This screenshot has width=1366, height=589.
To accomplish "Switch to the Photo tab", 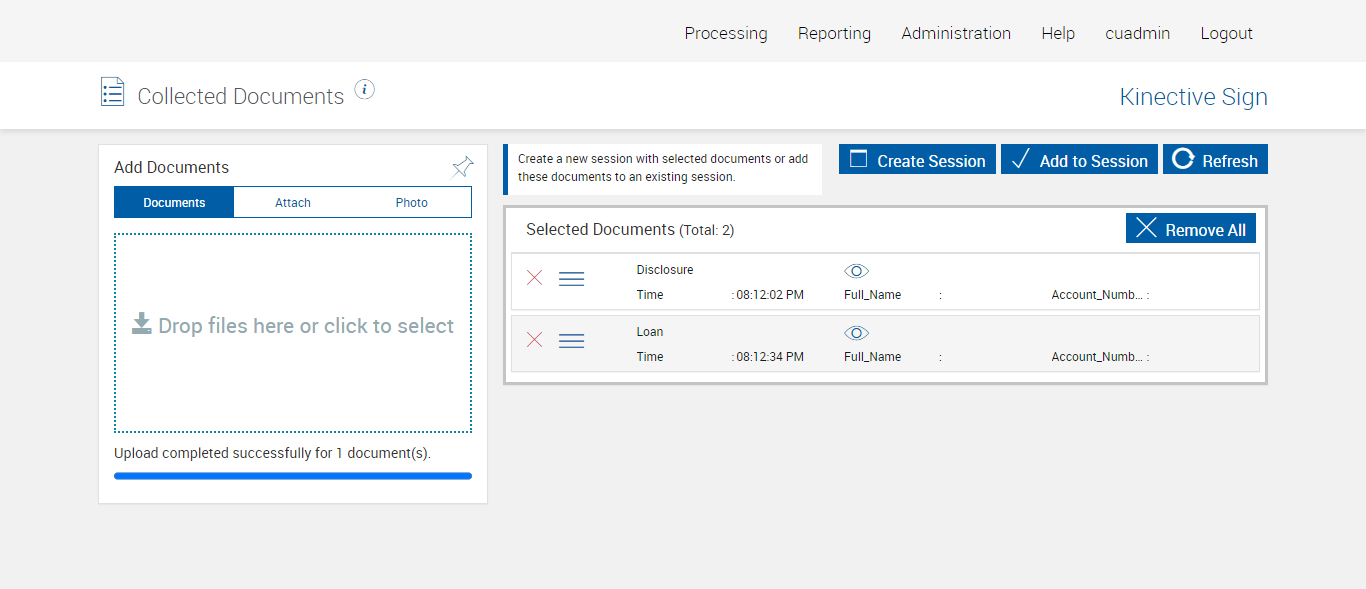I will (x=411, y=202).
